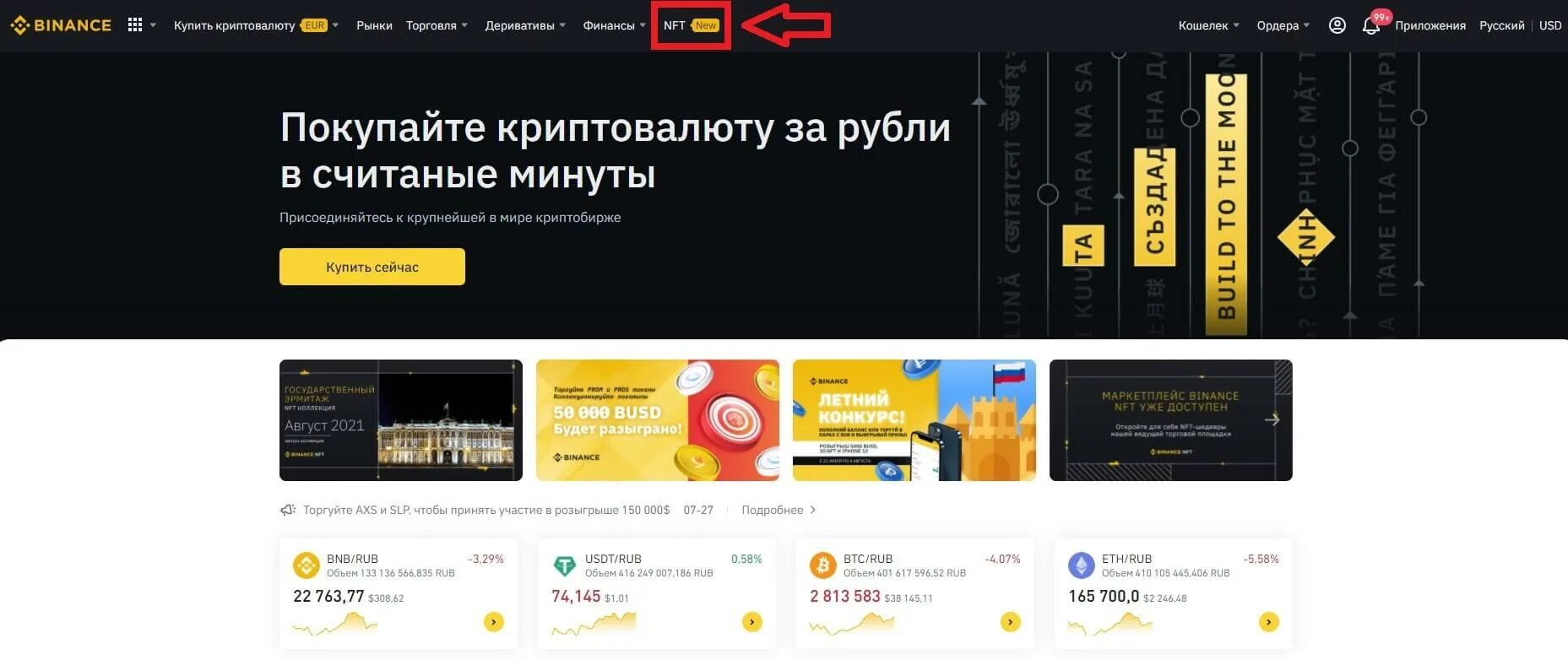
Task: Open the user profile account icon
Action: point(1337,25)
